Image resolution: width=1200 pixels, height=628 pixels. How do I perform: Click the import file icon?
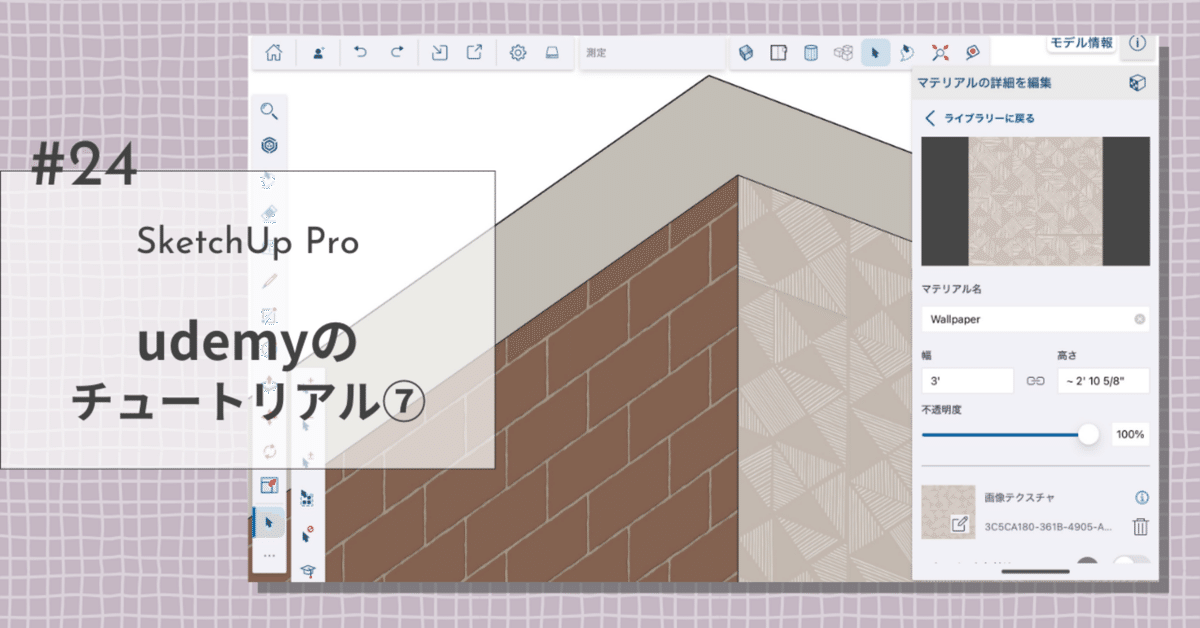439,53
